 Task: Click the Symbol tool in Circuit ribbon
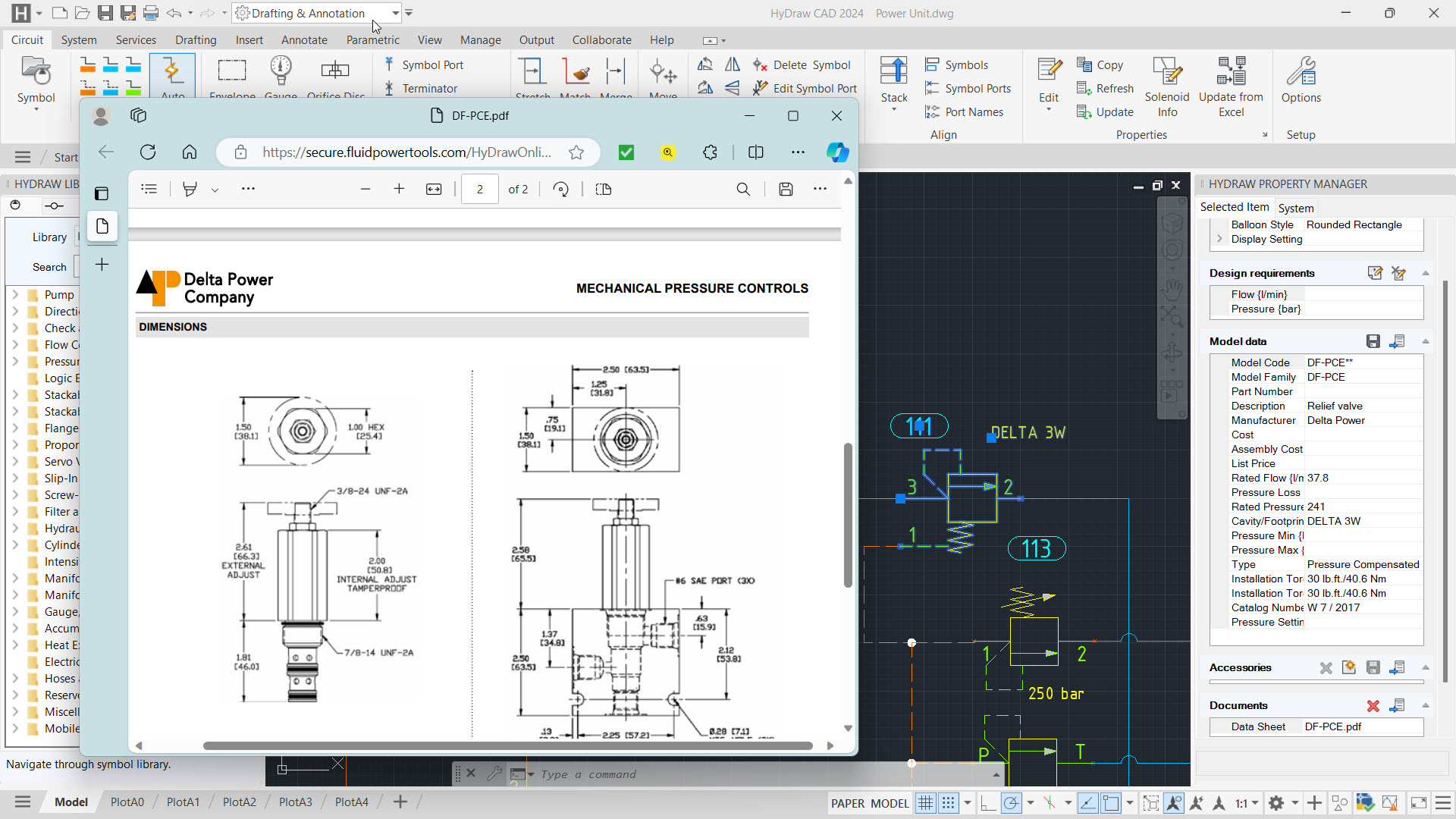[36, 83]
